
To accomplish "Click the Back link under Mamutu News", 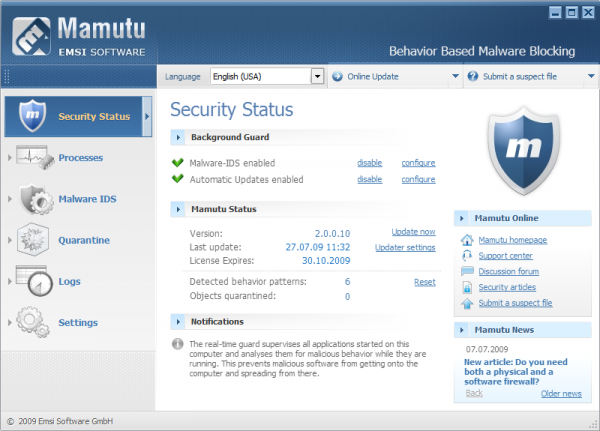I will coord(474,393).
